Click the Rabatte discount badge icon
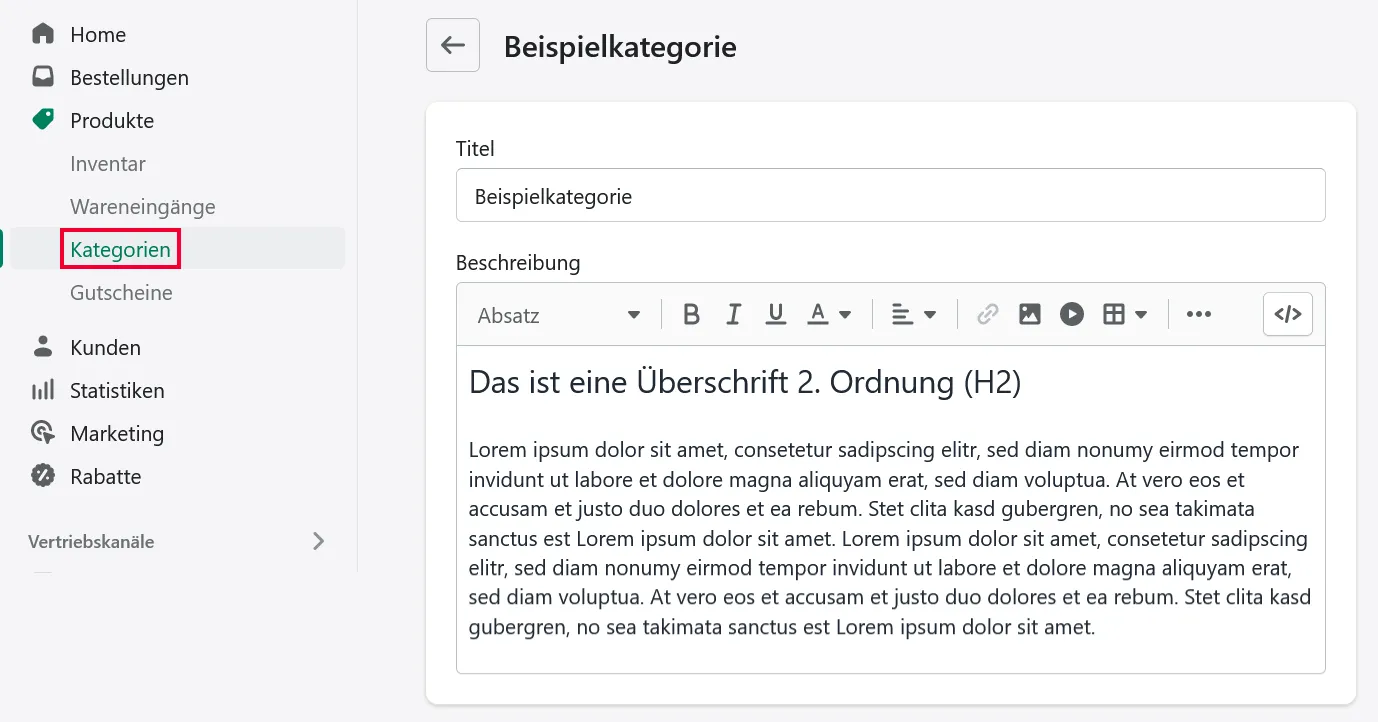This screenshot has width=1378, height=722. (43, 476)
